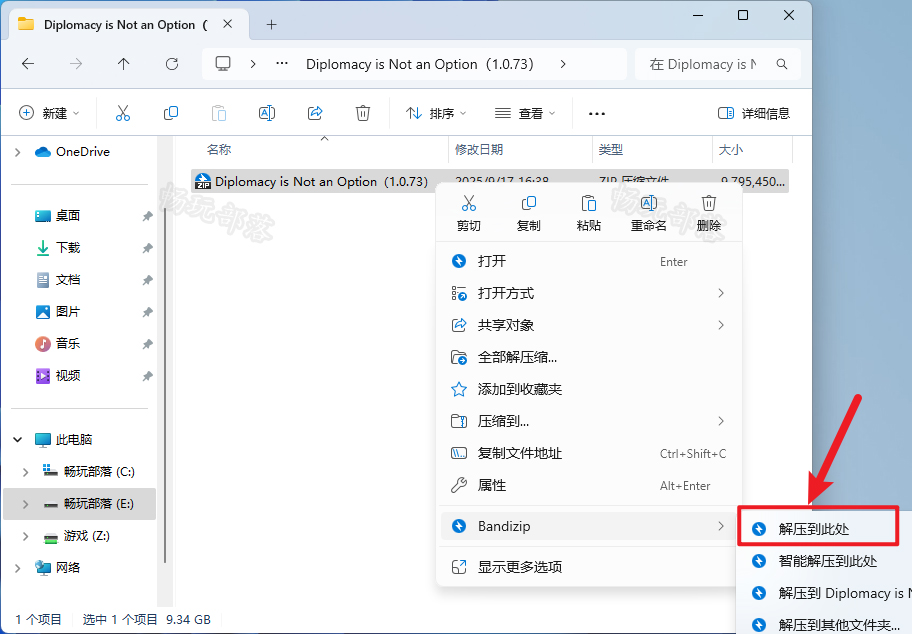Select the 畅玩部落 (E:) drive

point(80,504)
